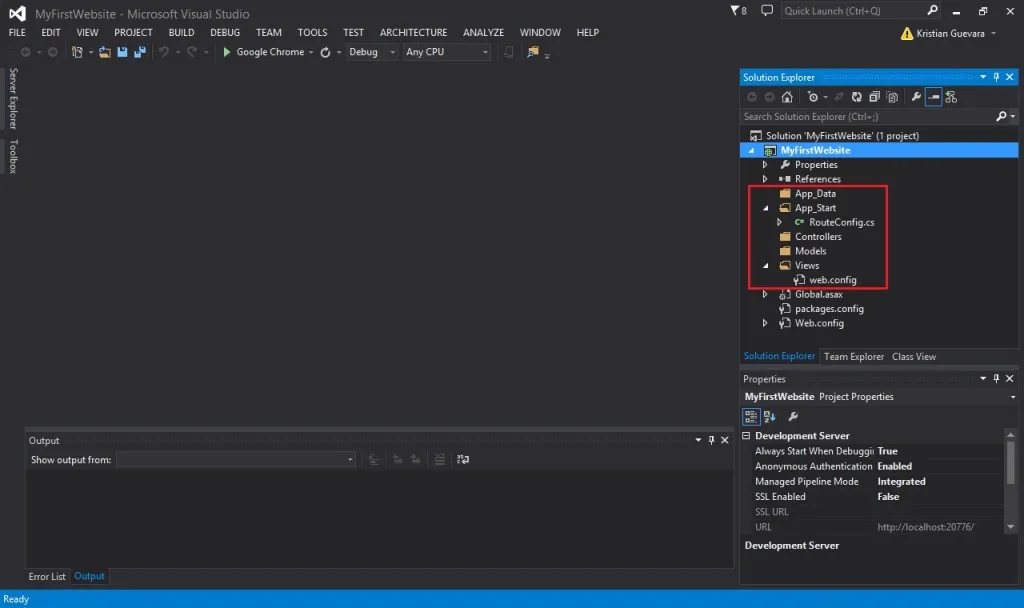
Task: Click the Save All toolbar icon
Action: 140,52
